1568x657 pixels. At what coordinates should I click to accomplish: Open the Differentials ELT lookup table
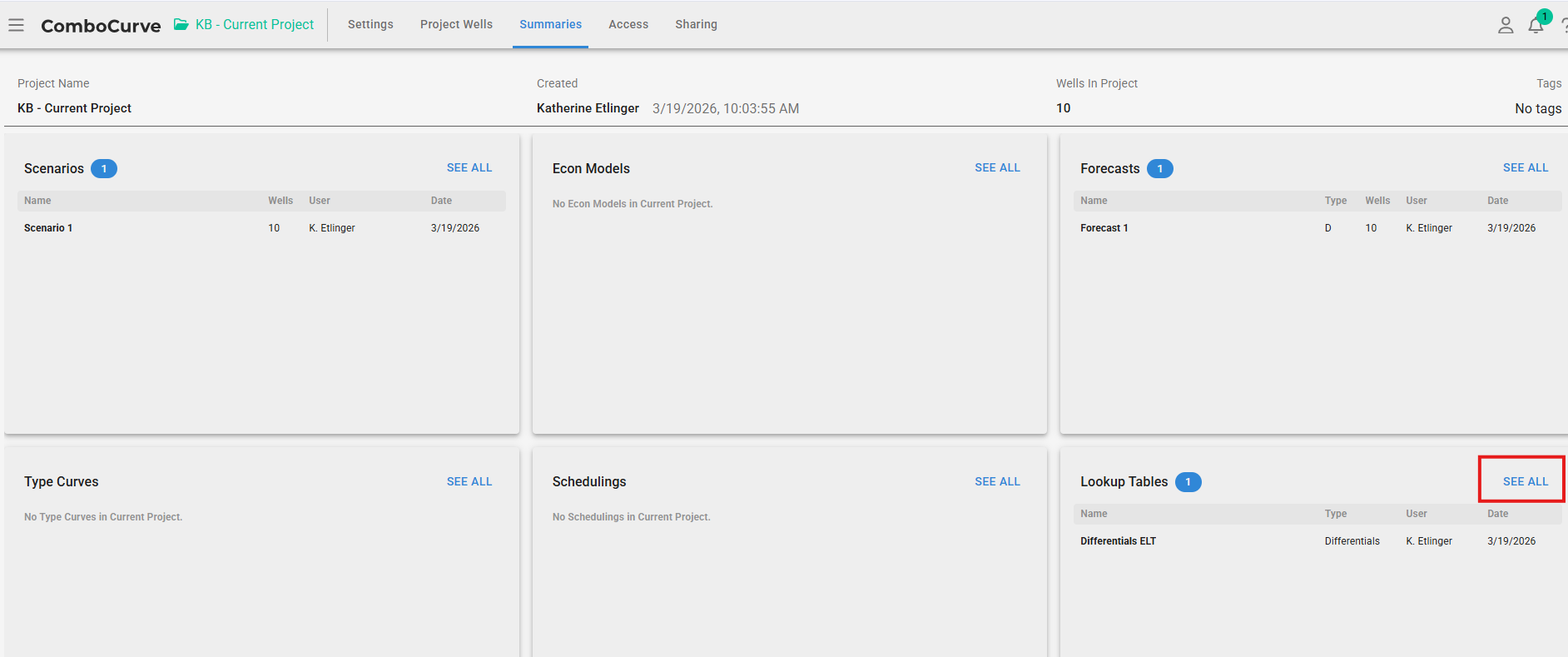pos(1118,541)
